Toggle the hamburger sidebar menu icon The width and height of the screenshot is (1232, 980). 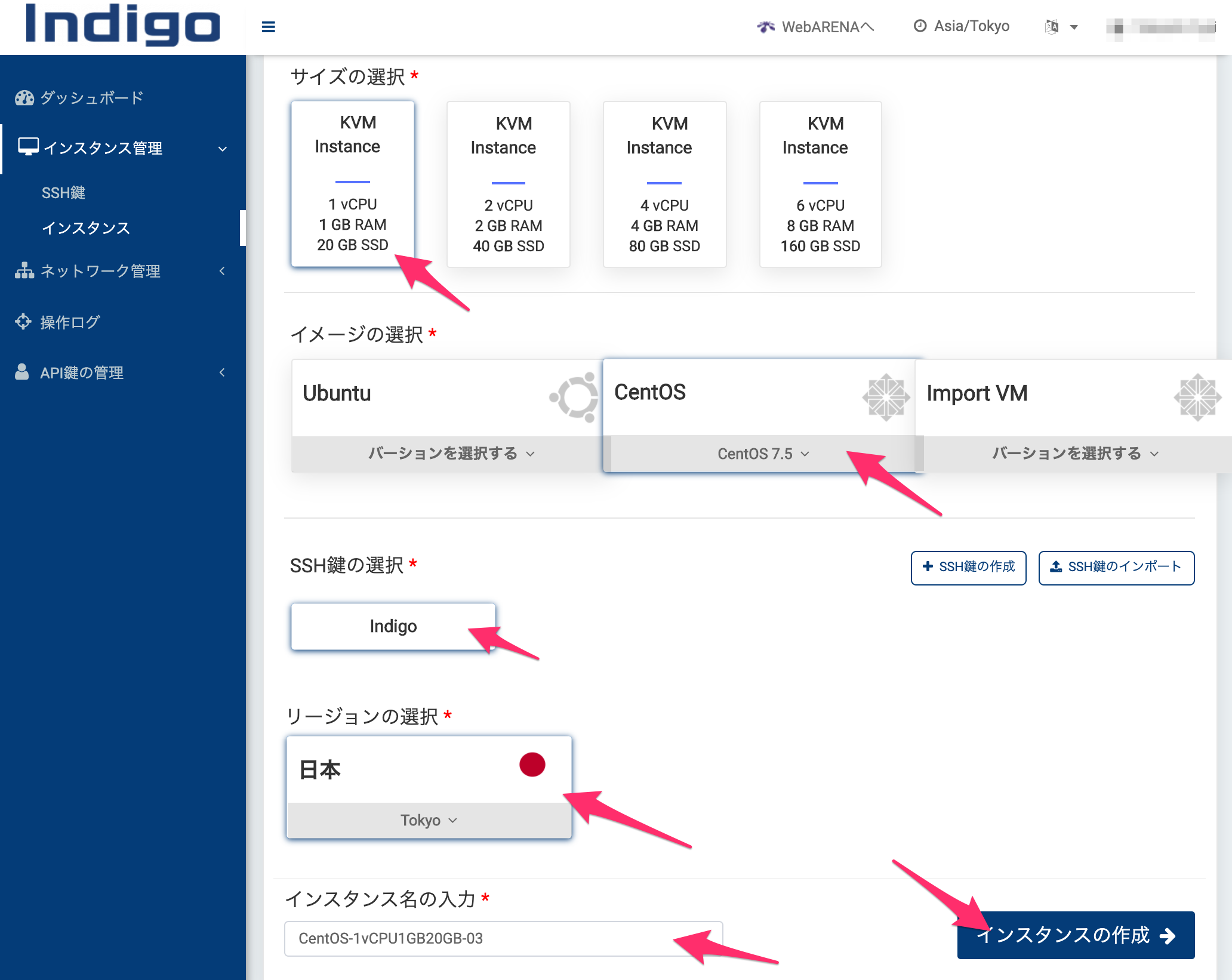click(269, 27)
